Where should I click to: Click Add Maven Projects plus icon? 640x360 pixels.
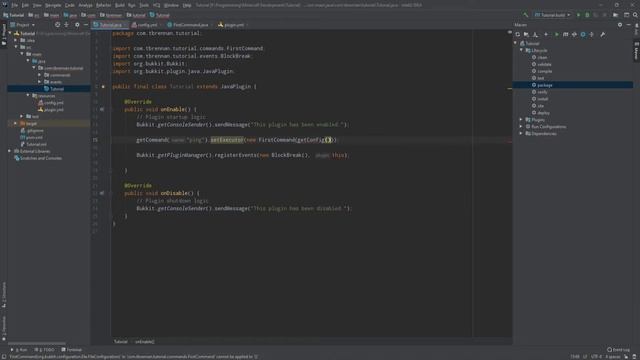coord(546,35)
